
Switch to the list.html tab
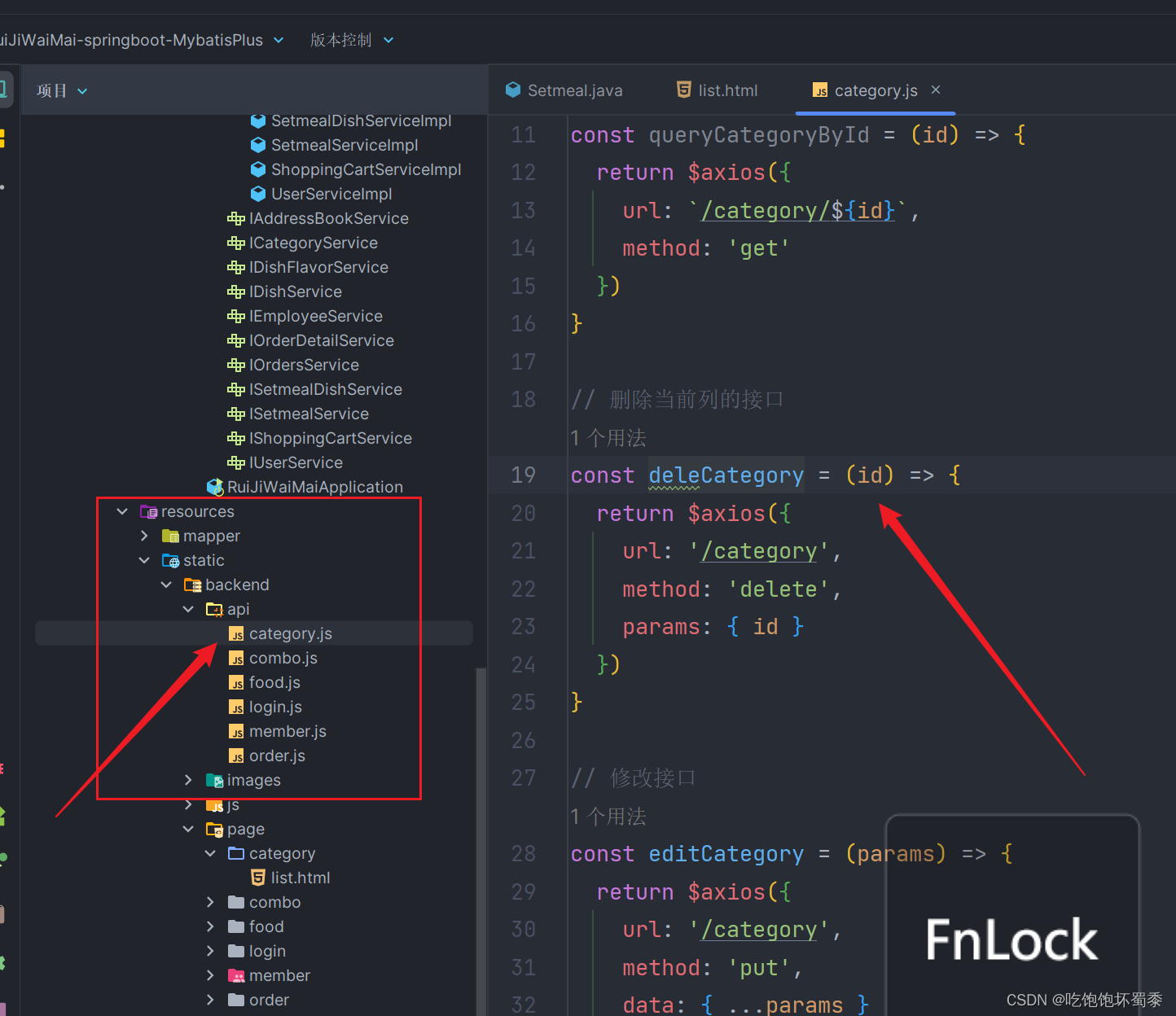tap(717, 90)
